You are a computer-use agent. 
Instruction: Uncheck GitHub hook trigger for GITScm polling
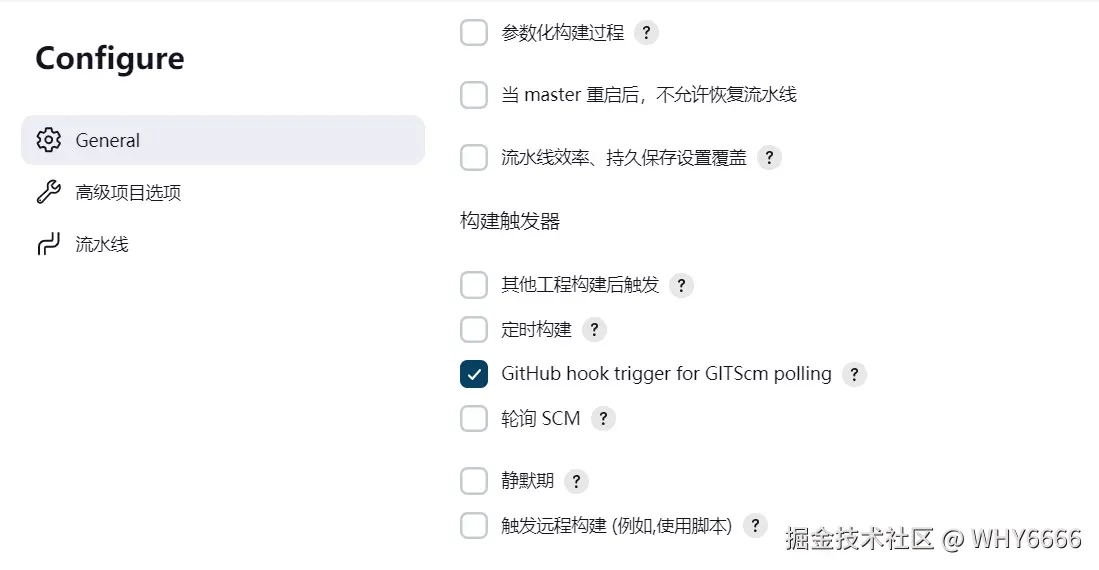473,374
